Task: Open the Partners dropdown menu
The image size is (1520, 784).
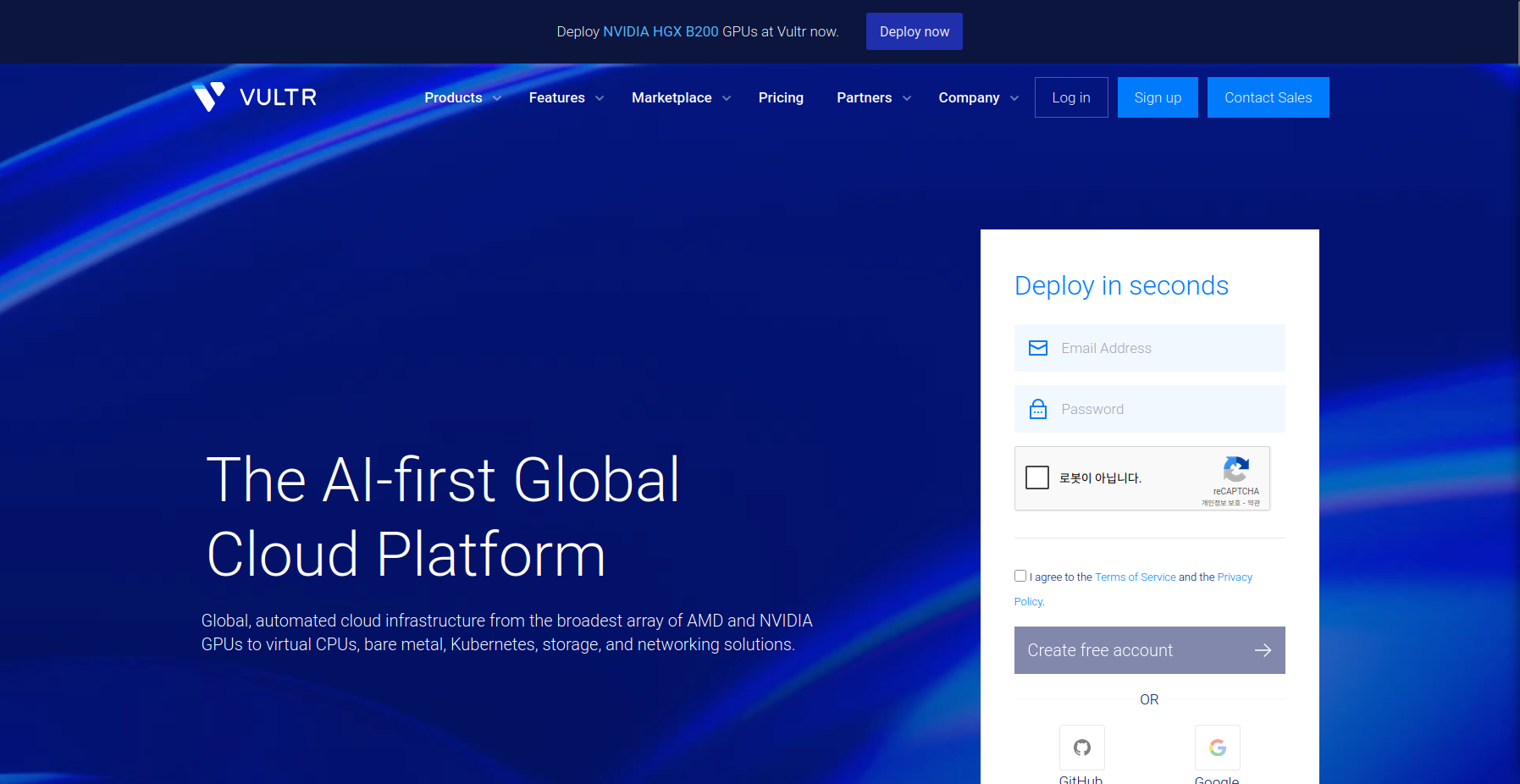Action: point(873,97)
